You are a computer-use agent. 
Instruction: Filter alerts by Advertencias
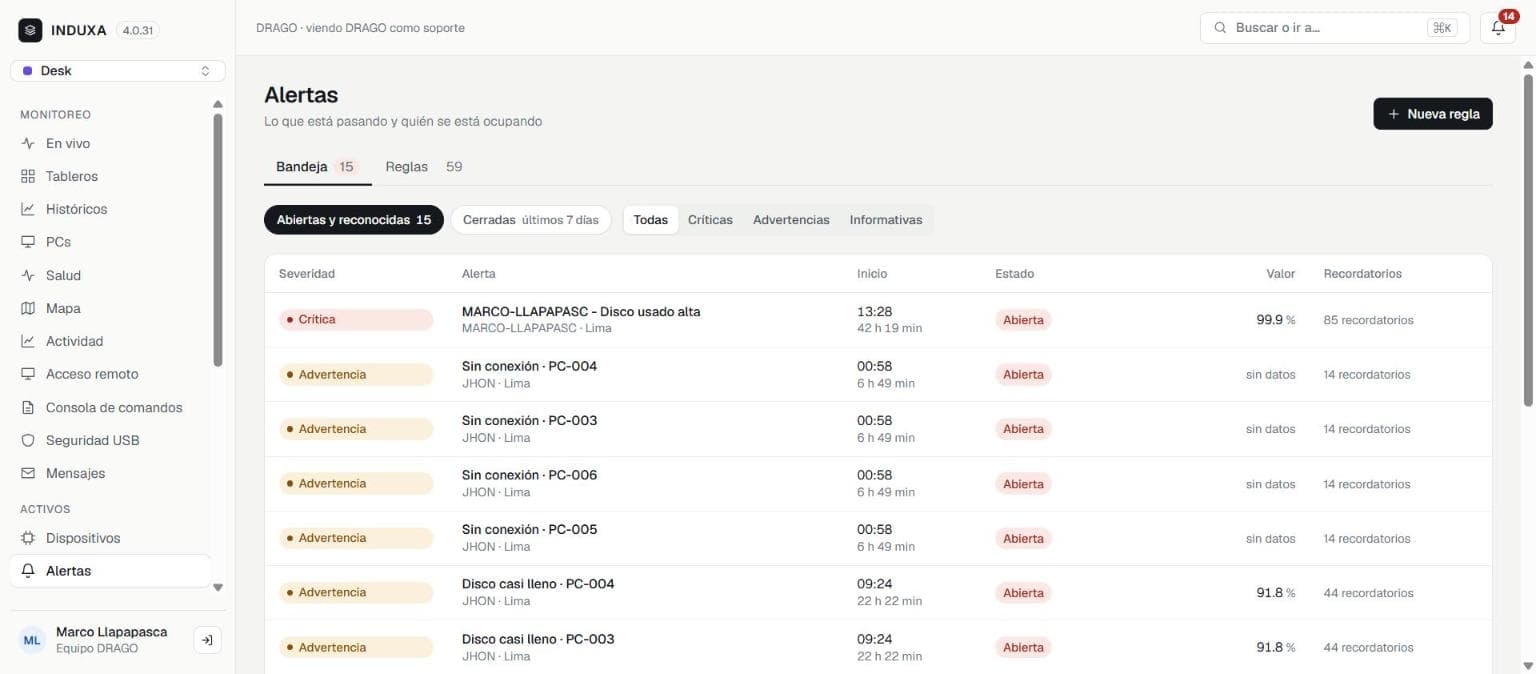pyautogui.click(x=791, y=220)
